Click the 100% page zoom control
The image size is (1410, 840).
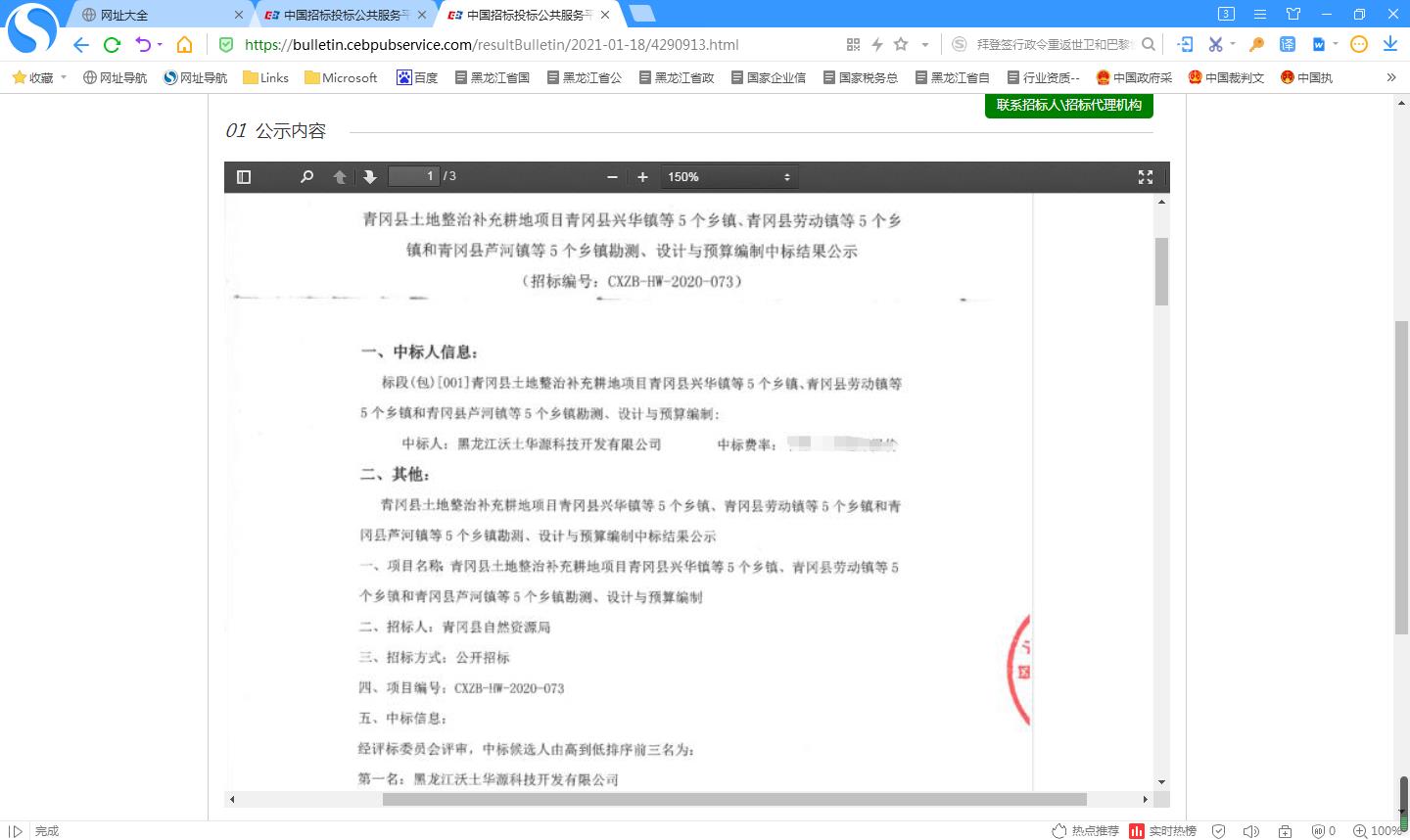pos(1378,830)
